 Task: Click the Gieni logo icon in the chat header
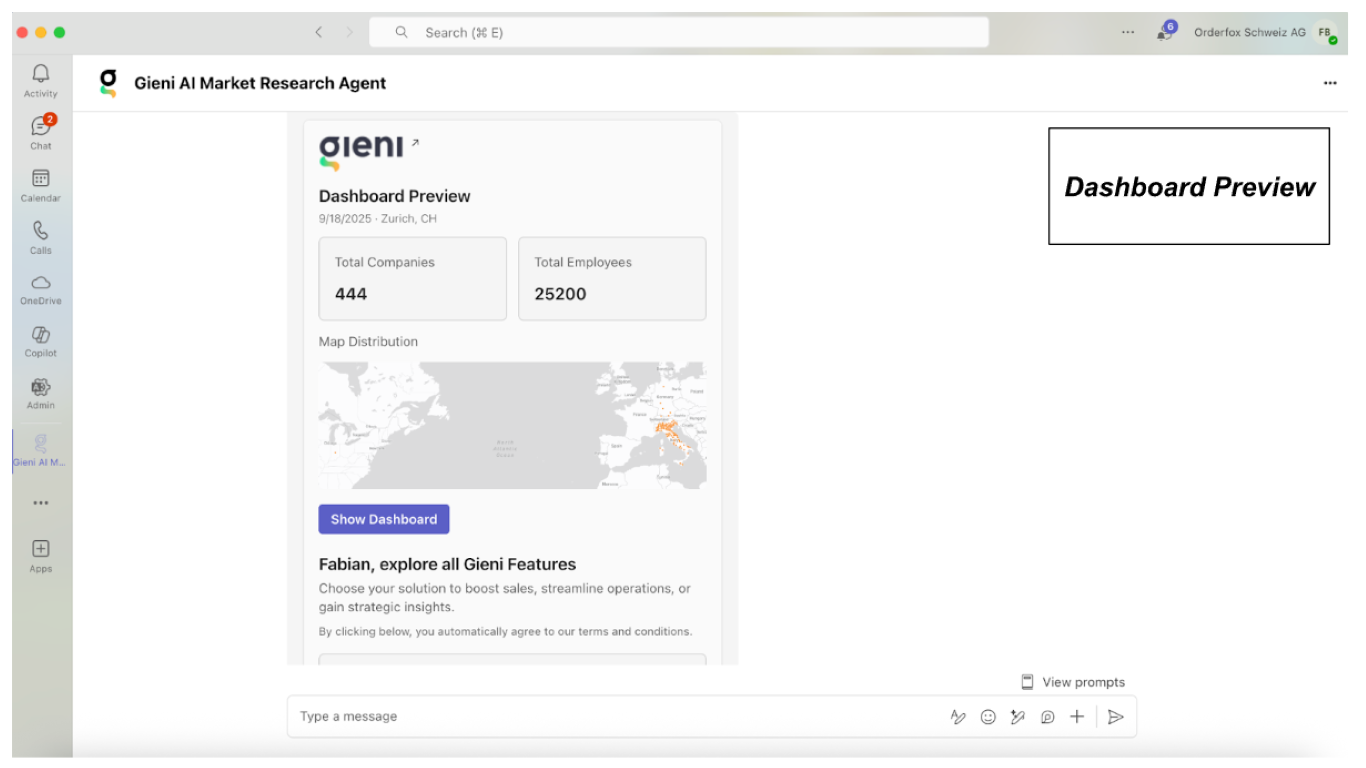[x=108, y=82]
